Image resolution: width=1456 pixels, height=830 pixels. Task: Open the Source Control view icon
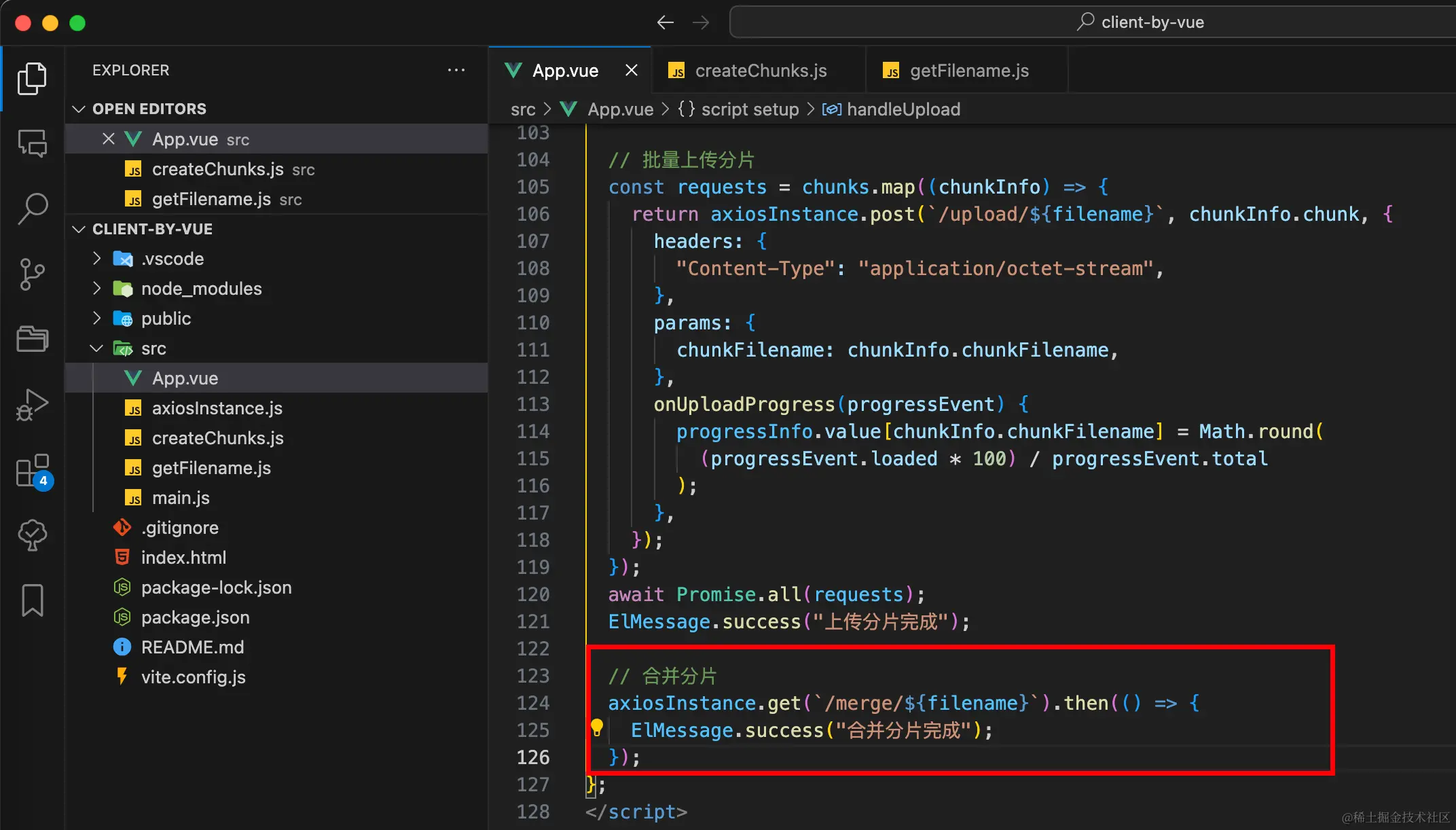pos(32,274)
